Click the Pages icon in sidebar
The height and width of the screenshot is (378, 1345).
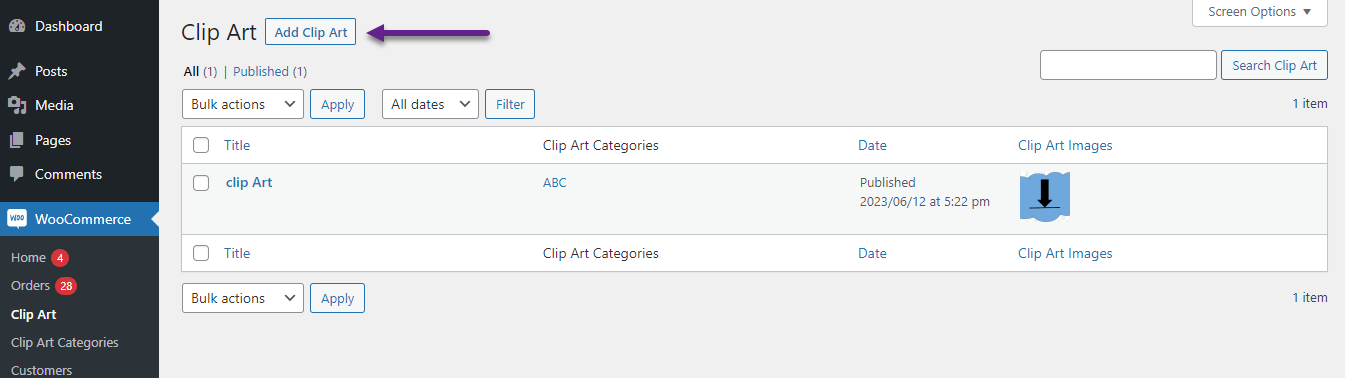point(17,140)
